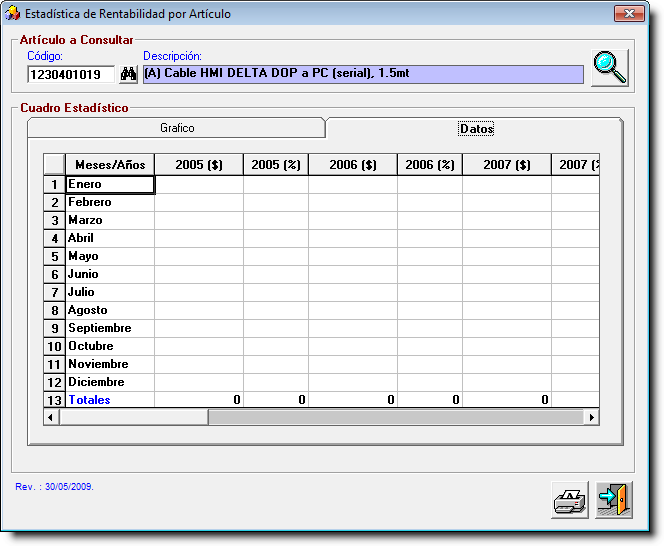Image resolution: width=664 pixels, height=546 pixels.
Task: Select the Julio row cell
Action: [x=110, y=293]
